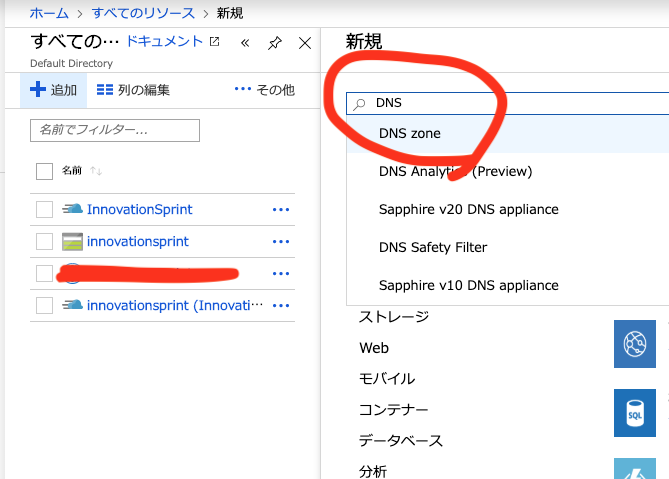Open the InnovationSprint resource link
This screenshot has height=479, width=669.
pos(140,209)
